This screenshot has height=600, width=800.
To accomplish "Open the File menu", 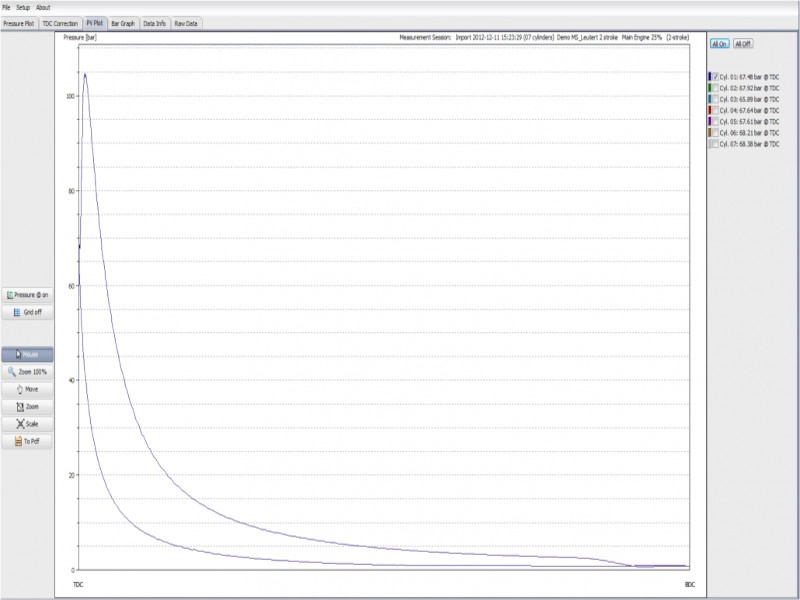I will tap(6, 8).
